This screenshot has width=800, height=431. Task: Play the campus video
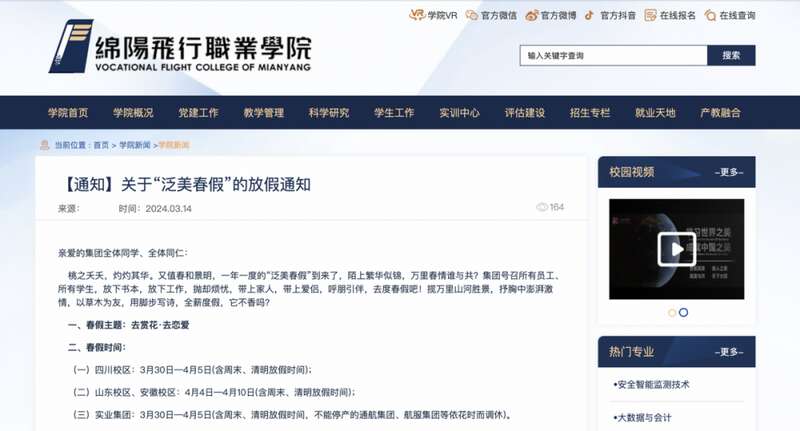click(x=677, y=249)
